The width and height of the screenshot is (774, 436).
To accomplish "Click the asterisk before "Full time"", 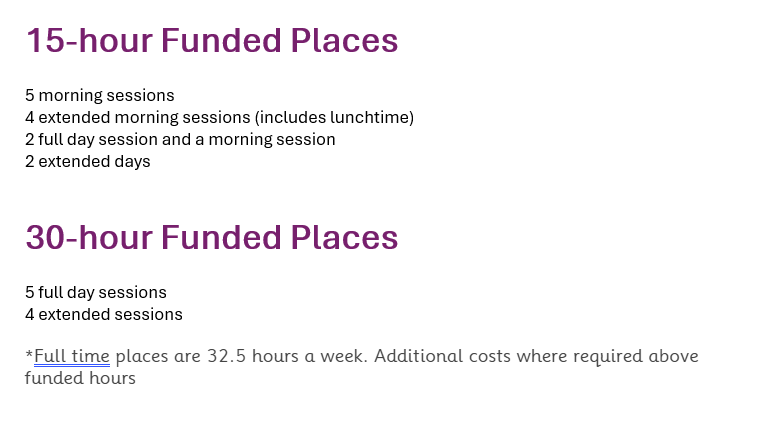I will [29, 354].
